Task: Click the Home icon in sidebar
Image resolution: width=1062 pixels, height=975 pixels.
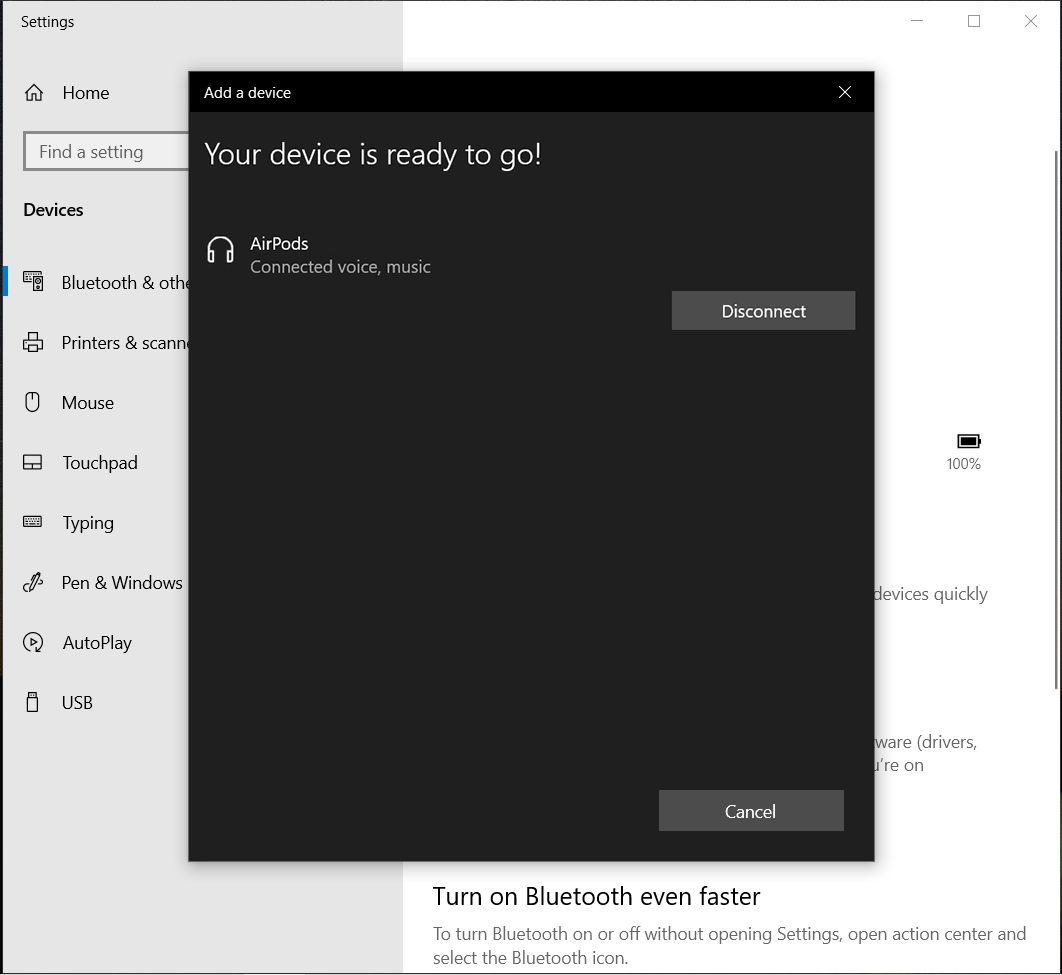Action: point(34,93)
